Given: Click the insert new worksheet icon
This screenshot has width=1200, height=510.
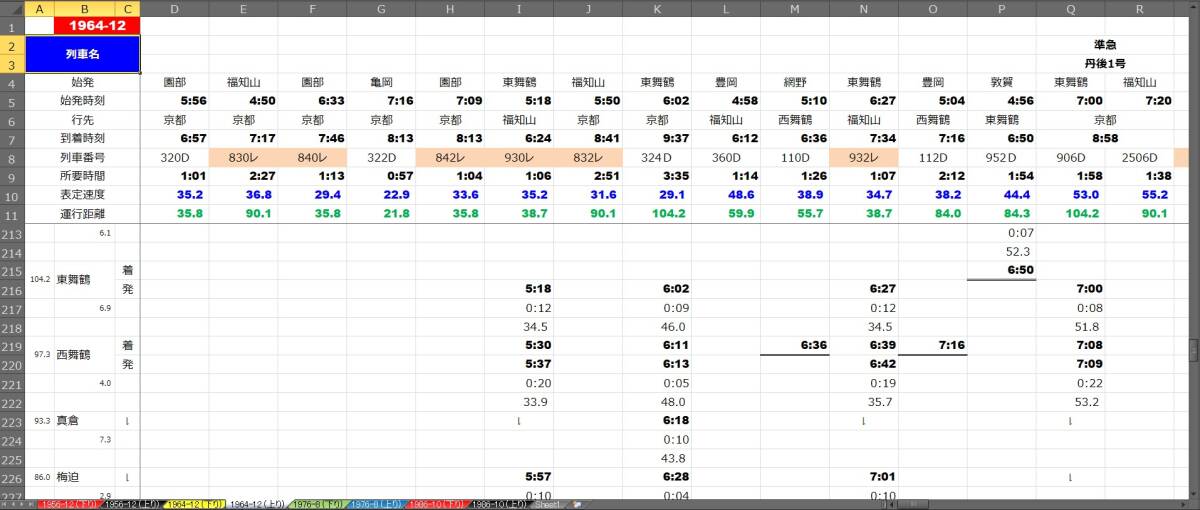Looking at the screenshot, I should [x=576, y=505].
